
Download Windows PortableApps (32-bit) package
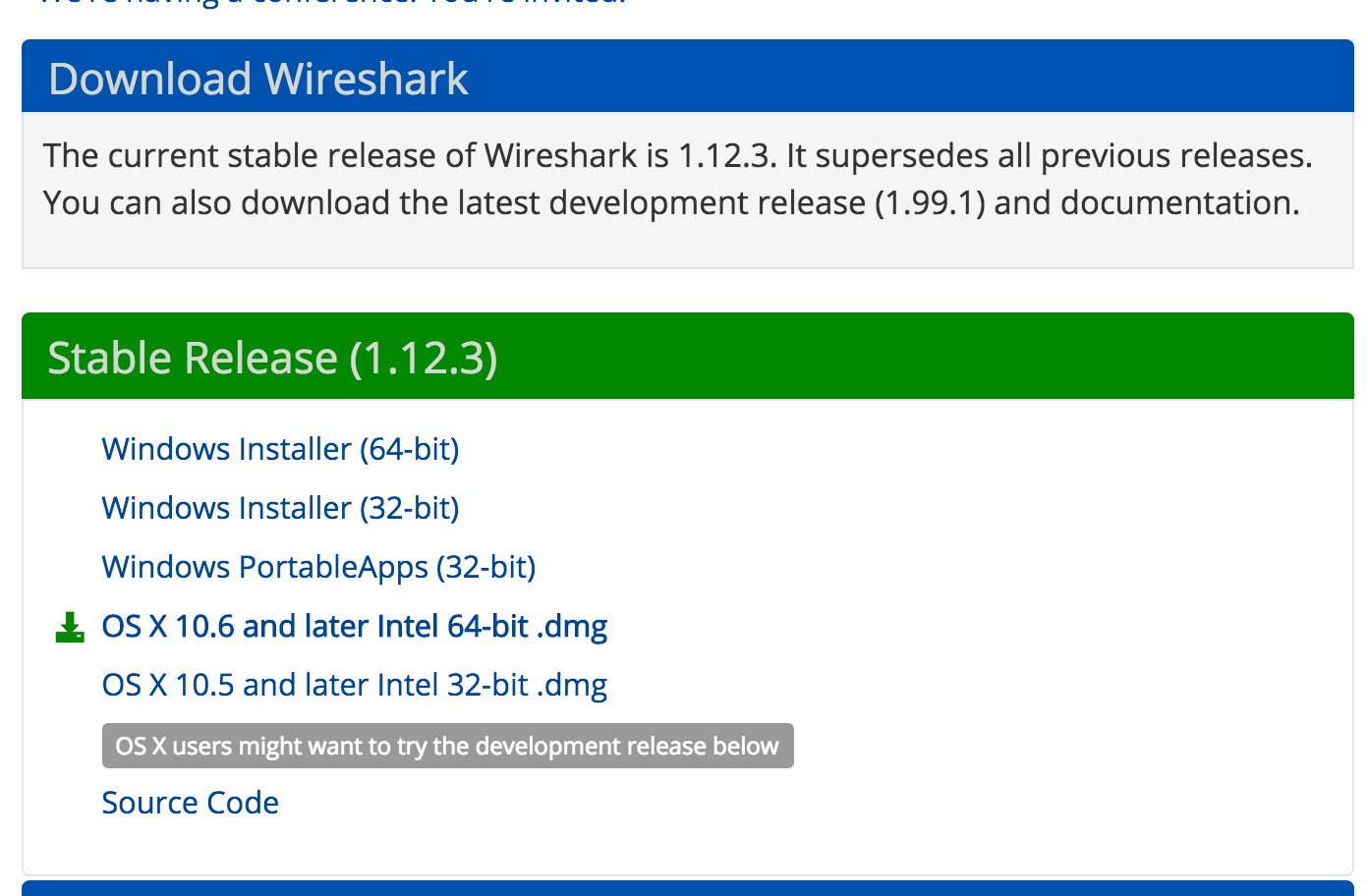click(x=318, y=567)
